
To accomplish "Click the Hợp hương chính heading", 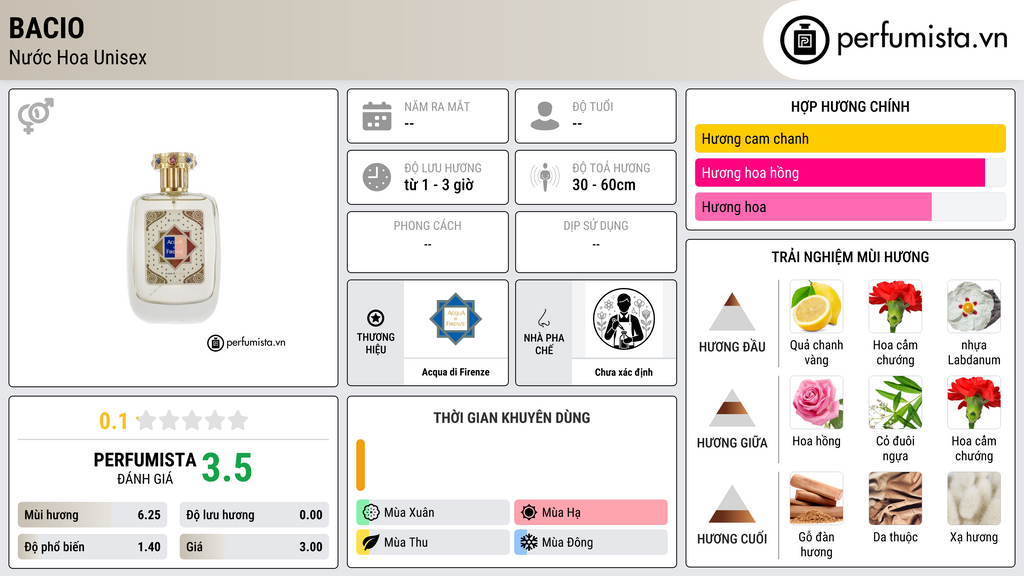I will pyautogui.click(x=850, y=106).
